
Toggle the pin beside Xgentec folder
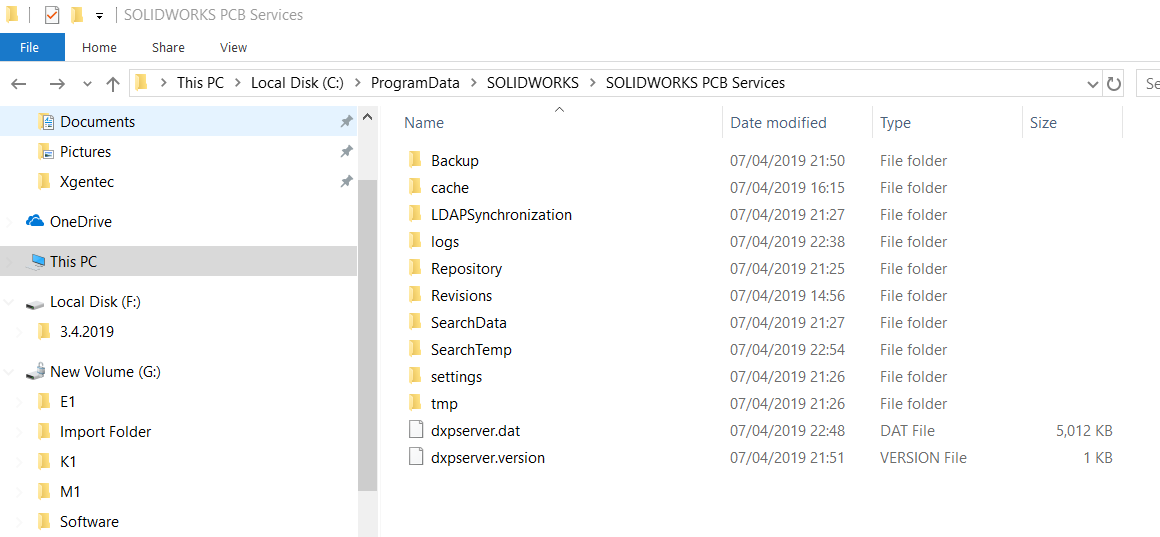click(346, 182)
